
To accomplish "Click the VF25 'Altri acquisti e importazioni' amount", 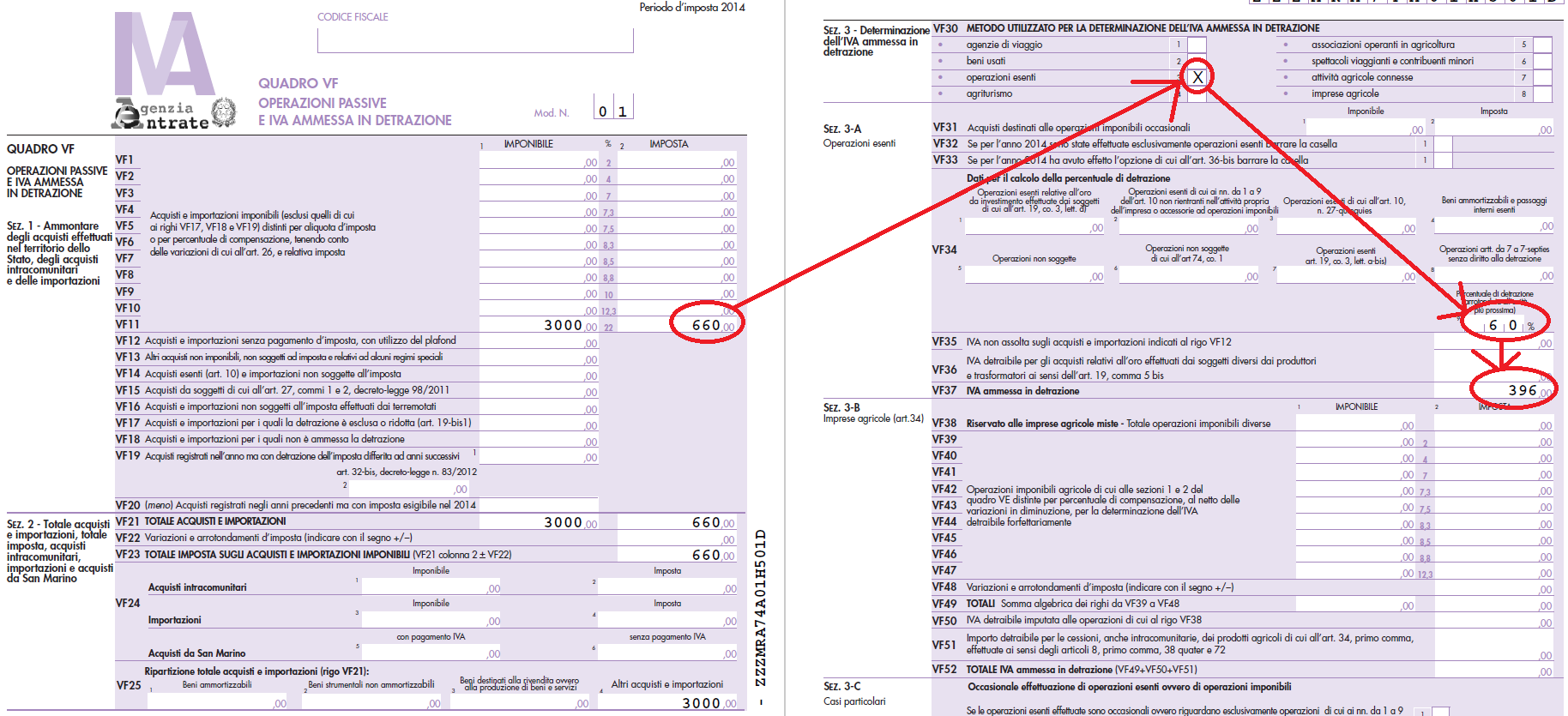I will point(668,703).
